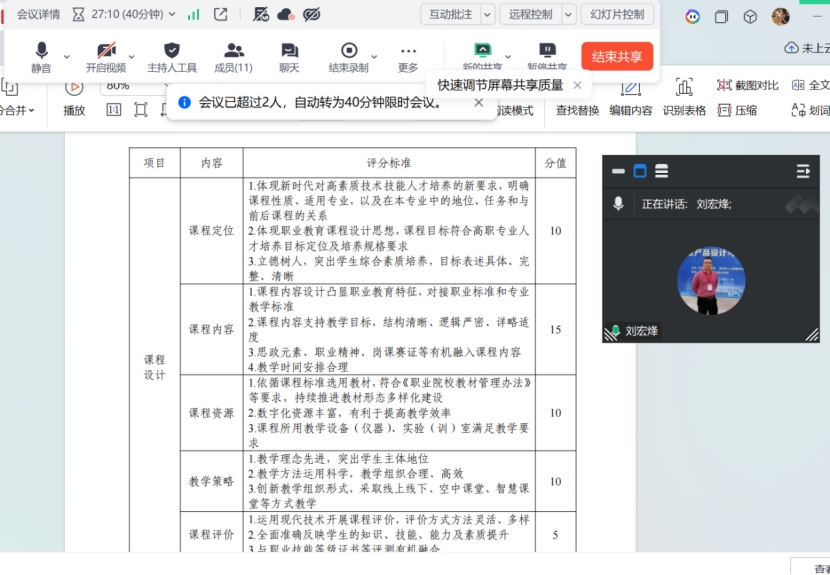Click the 幻灯片控制 button
Image resolution: width=830 pixels, height=575 pixels.
[x=617, y=14]
